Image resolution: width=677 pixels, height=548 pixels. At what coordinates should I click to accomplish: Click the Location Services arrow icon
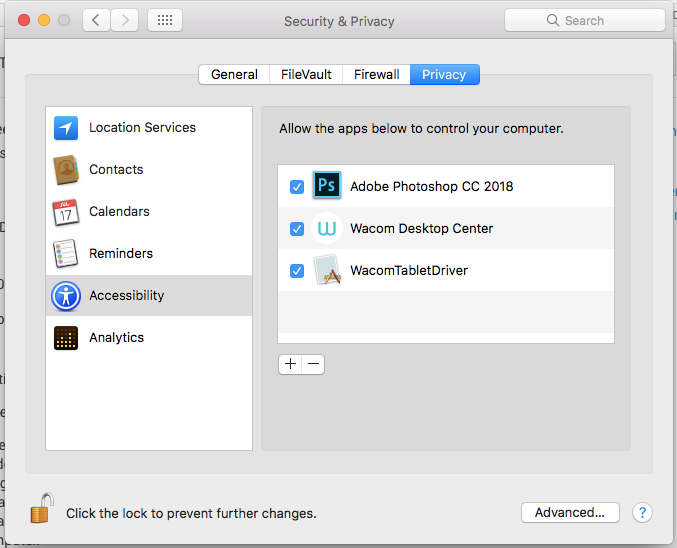66,128
